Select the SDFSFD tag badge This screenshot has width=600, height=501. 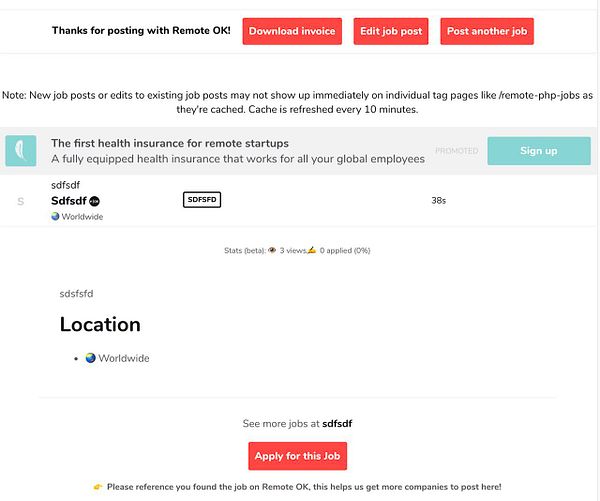[x=202, y=200]
